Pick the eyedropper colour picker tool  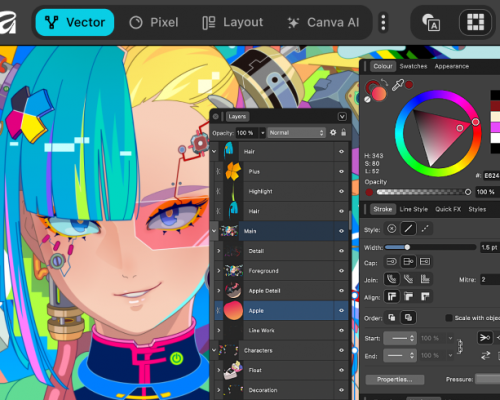[x=397, y=85]
